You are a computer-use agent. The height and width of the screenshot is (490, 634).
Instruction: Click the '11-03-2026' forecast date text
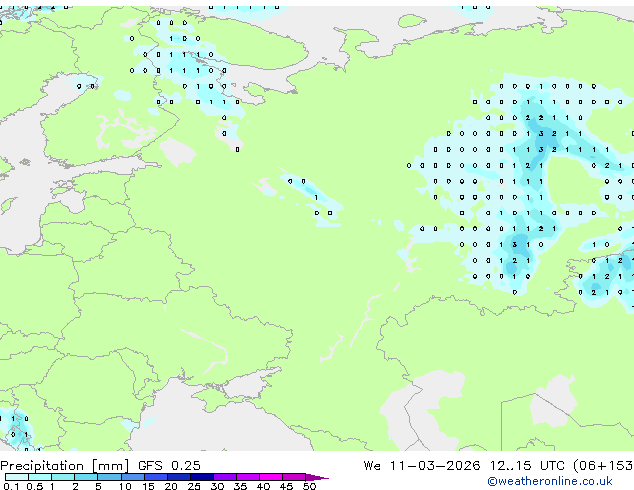pos(435,465)
